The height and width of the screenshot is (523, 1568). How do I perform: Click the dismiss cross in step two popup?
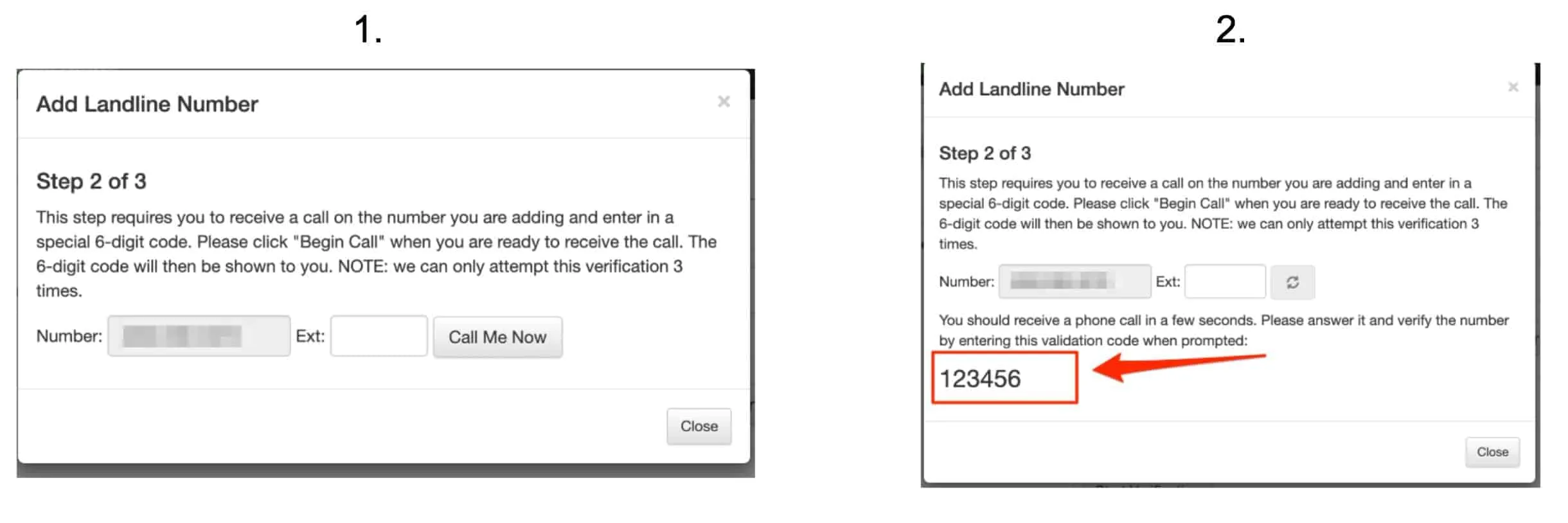[1513, 87]
